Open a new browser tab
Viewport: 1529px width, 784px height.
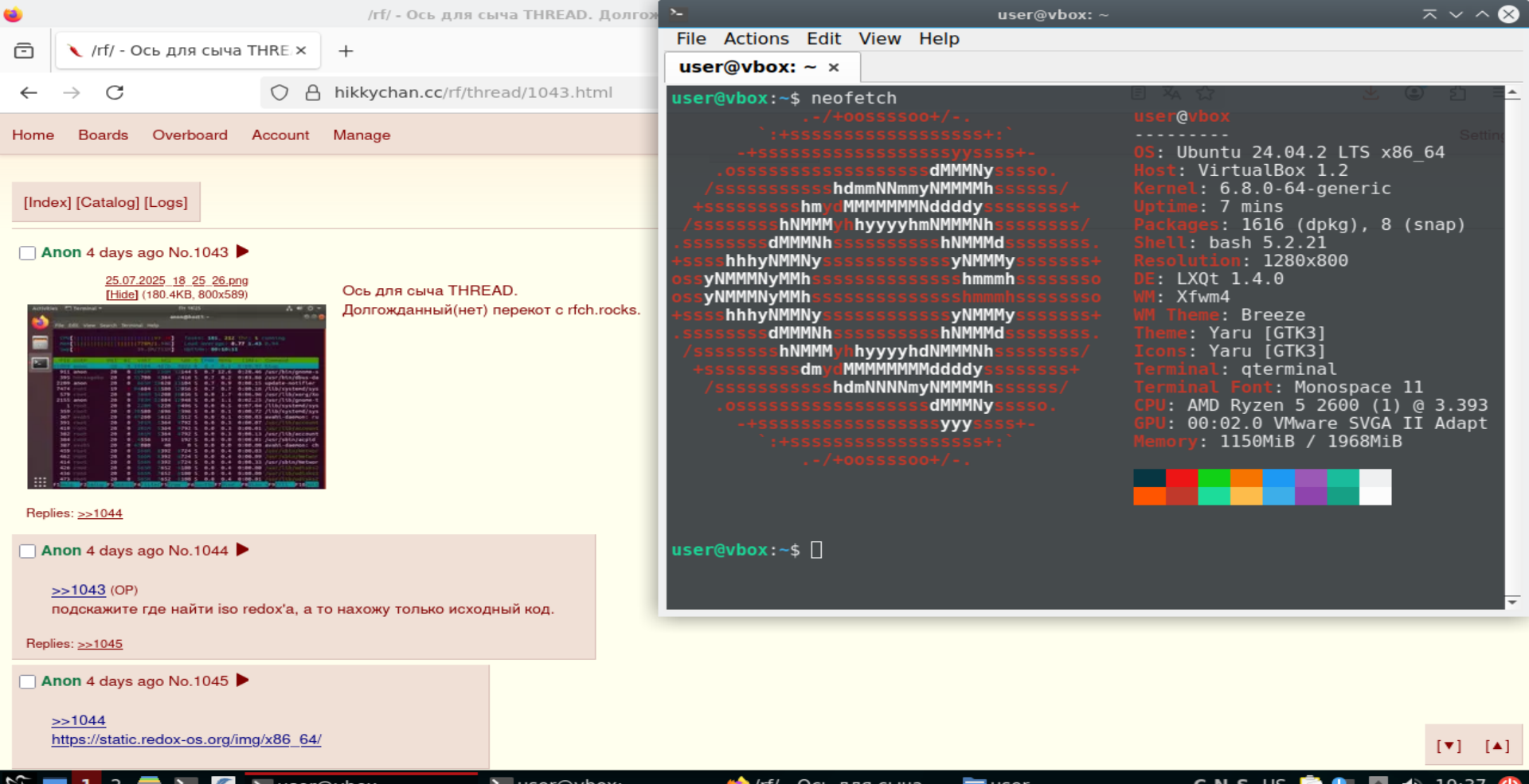(x=346, y=51)
